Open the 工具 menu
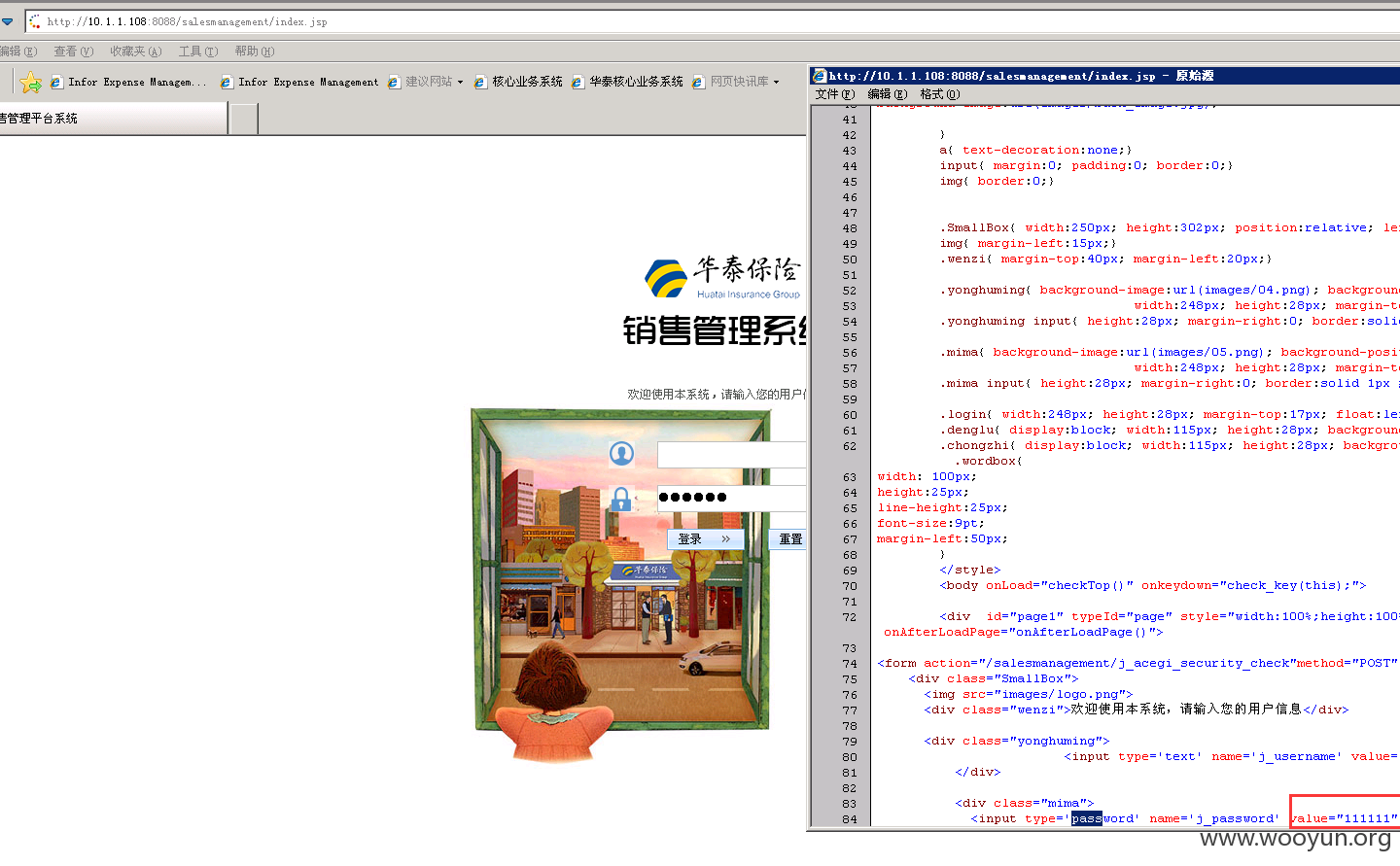Viewport: 1400px width, 866px height. (x=198, y=52)
